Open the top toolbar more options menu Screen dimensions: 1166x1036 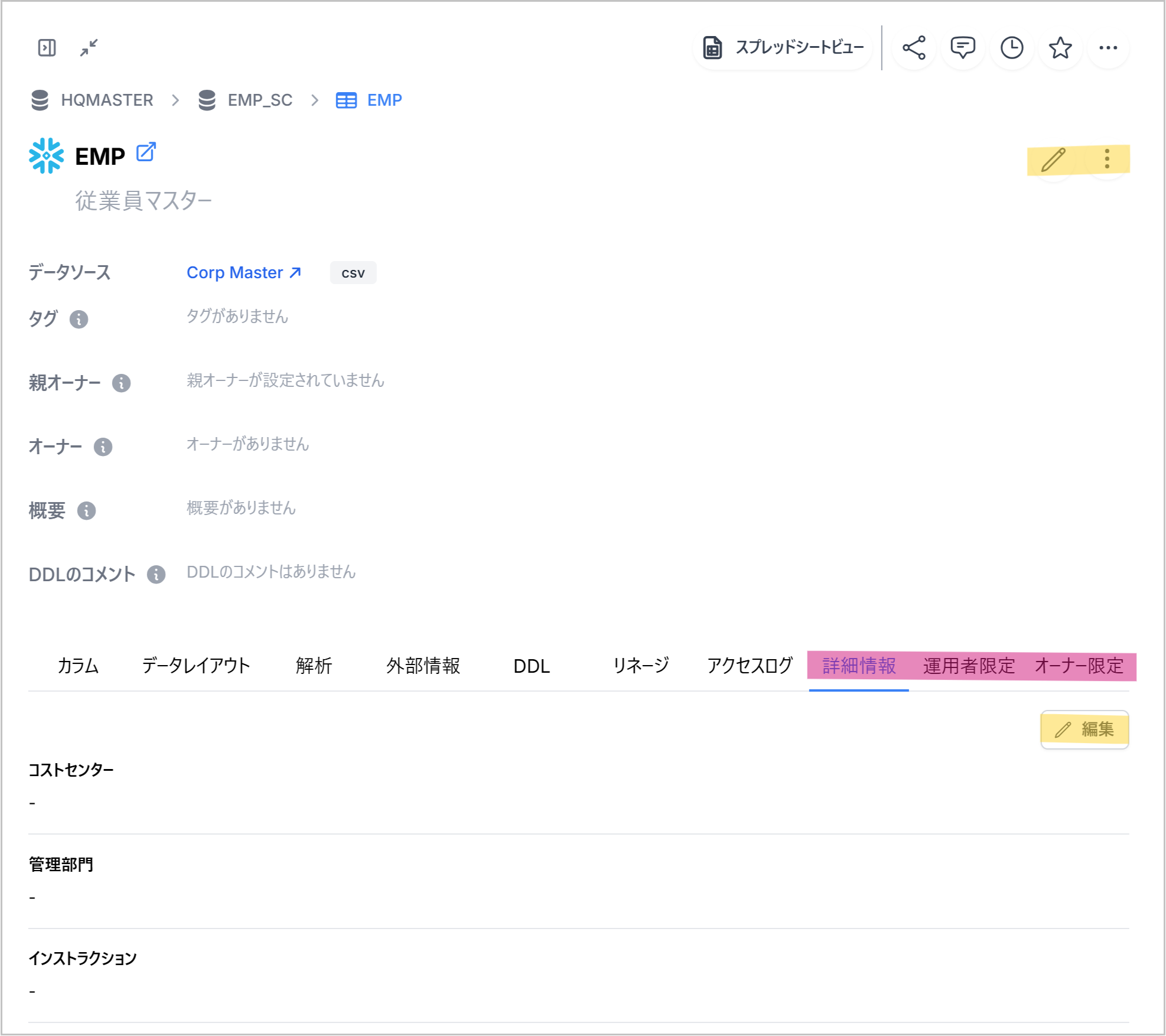pyautogui.click(x=1108, y=48)
